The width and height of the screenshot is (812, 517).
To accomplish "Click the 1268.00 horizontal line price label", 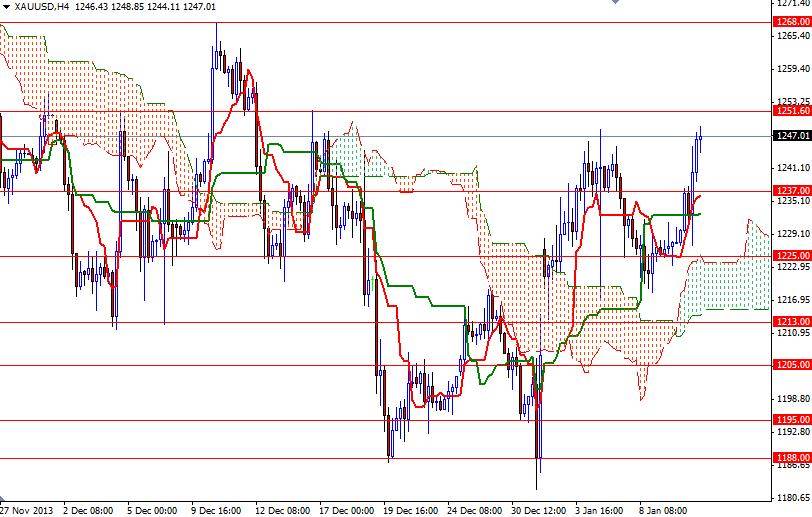I will (x=792, y=22).
